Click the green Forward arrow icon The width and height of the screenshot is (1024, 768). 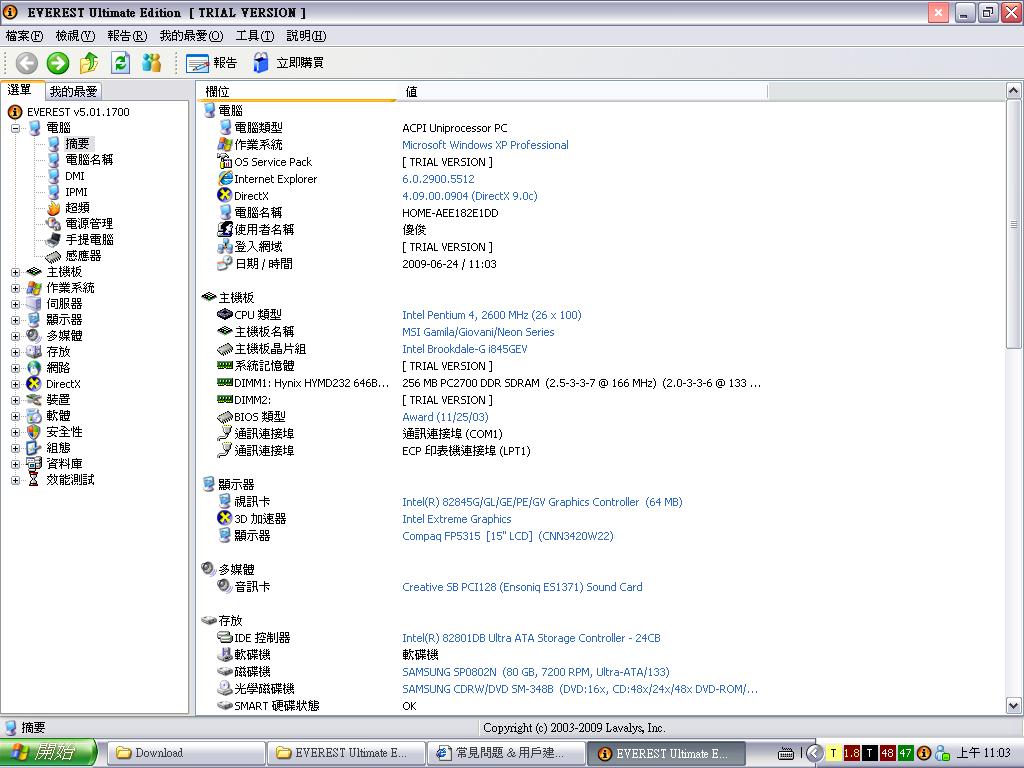(57, 63)
